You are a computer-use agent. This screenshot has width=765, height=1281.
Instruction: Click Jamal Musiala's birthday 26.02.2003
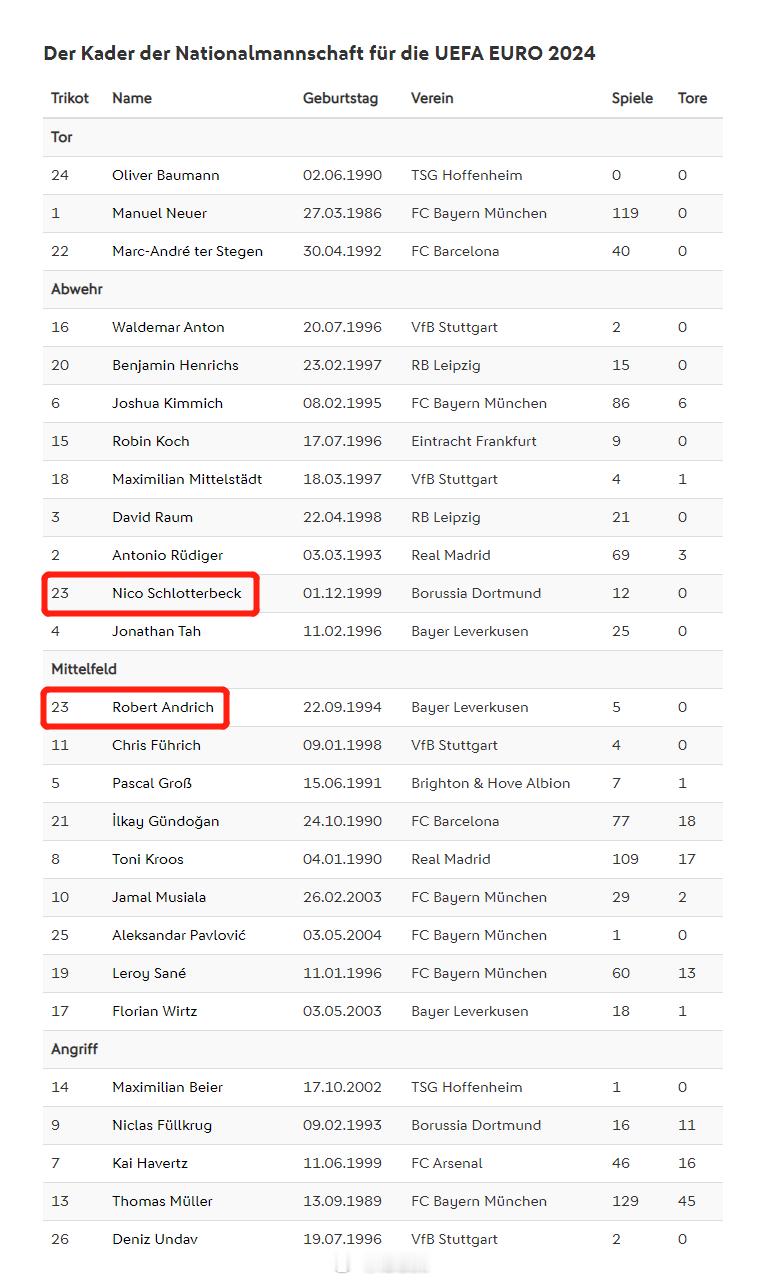coord(342,897)
